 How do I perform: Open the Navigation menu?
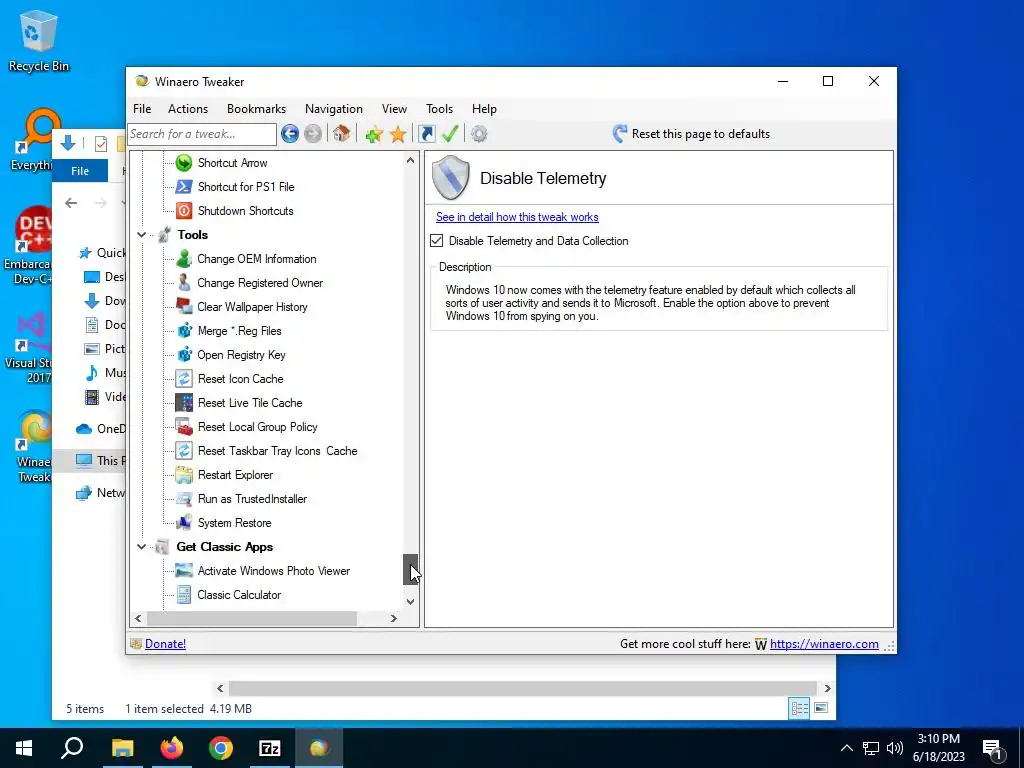(334, 109)
